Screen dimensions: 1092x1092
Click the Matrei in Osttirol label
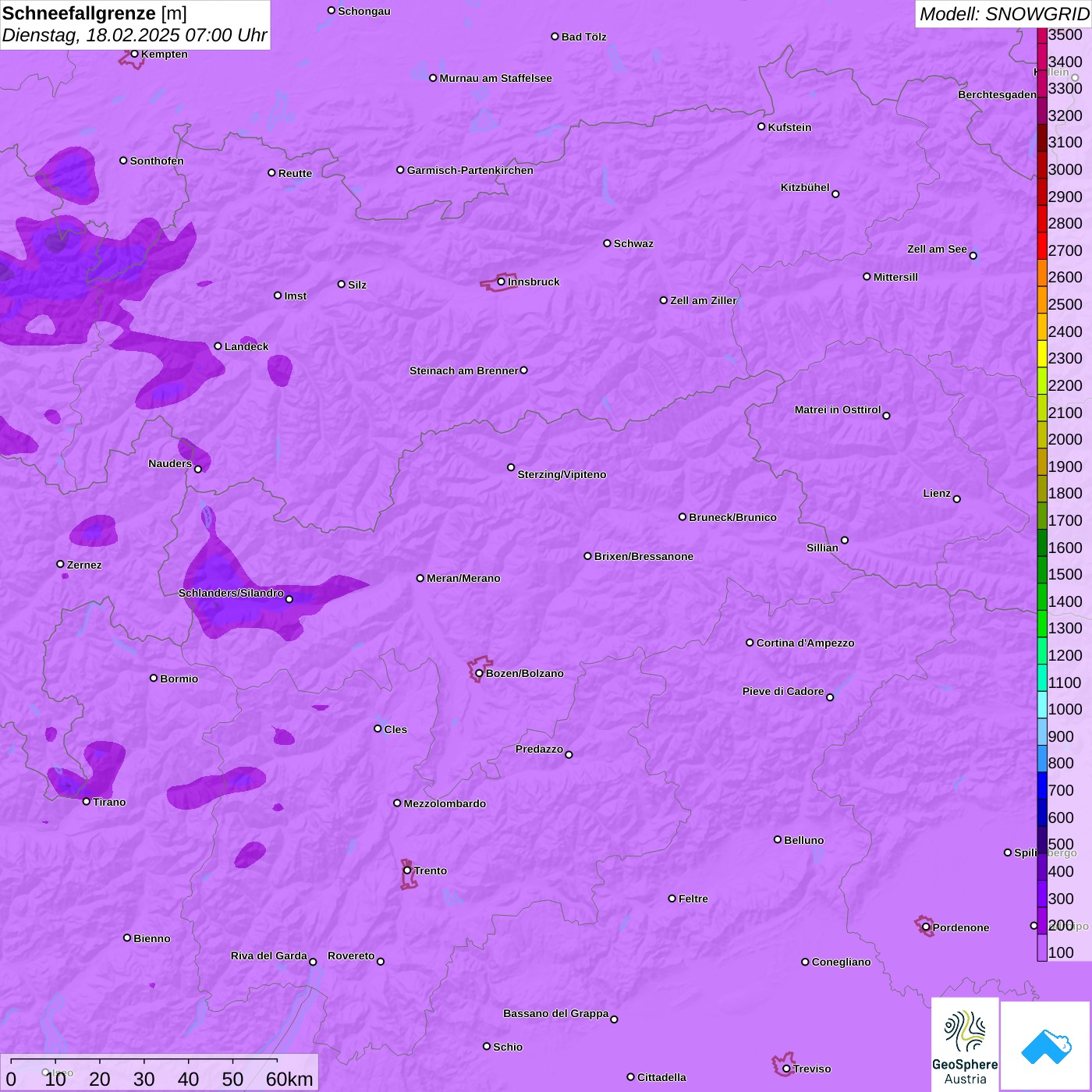click(838, 409)
